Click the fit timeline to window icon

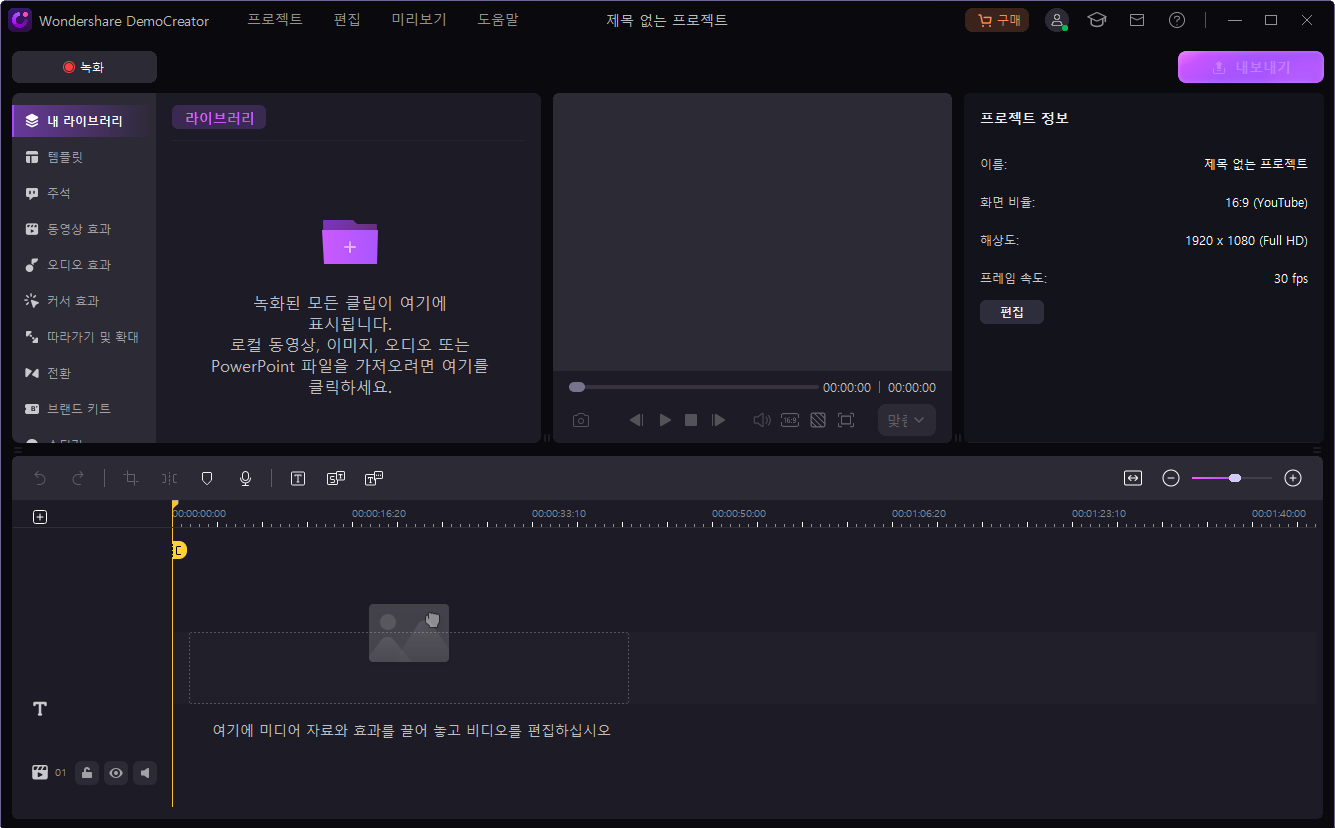click(1133, 478)
